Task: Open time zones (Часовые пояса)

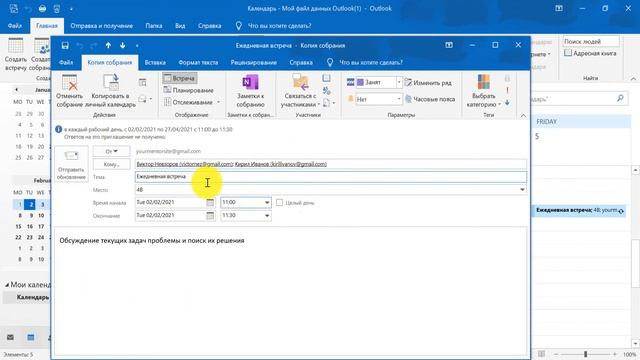Action: [430, 99]
